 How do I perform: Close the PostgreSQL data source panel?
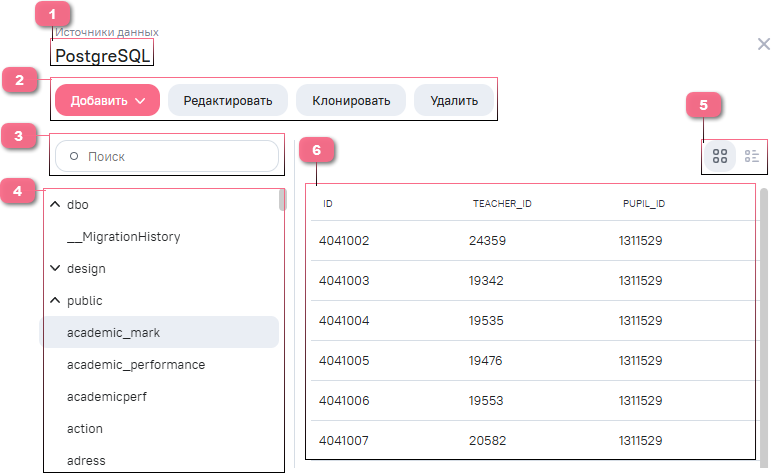(763, 44)
